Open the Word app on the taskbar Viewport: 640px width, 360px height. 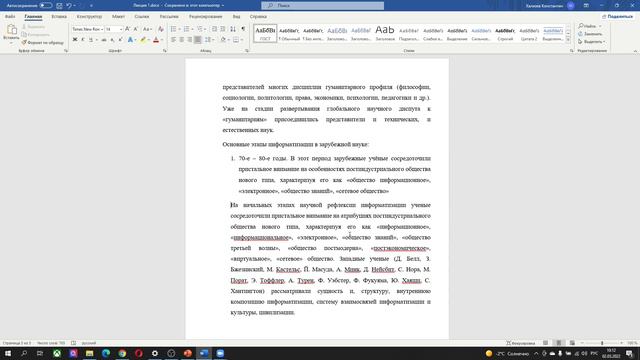(204, 353)
